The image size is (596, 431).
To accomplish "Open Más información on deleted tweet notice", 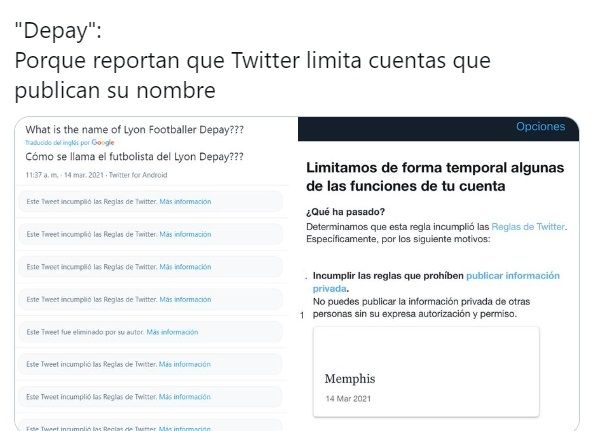I will [x=172, y=332].
